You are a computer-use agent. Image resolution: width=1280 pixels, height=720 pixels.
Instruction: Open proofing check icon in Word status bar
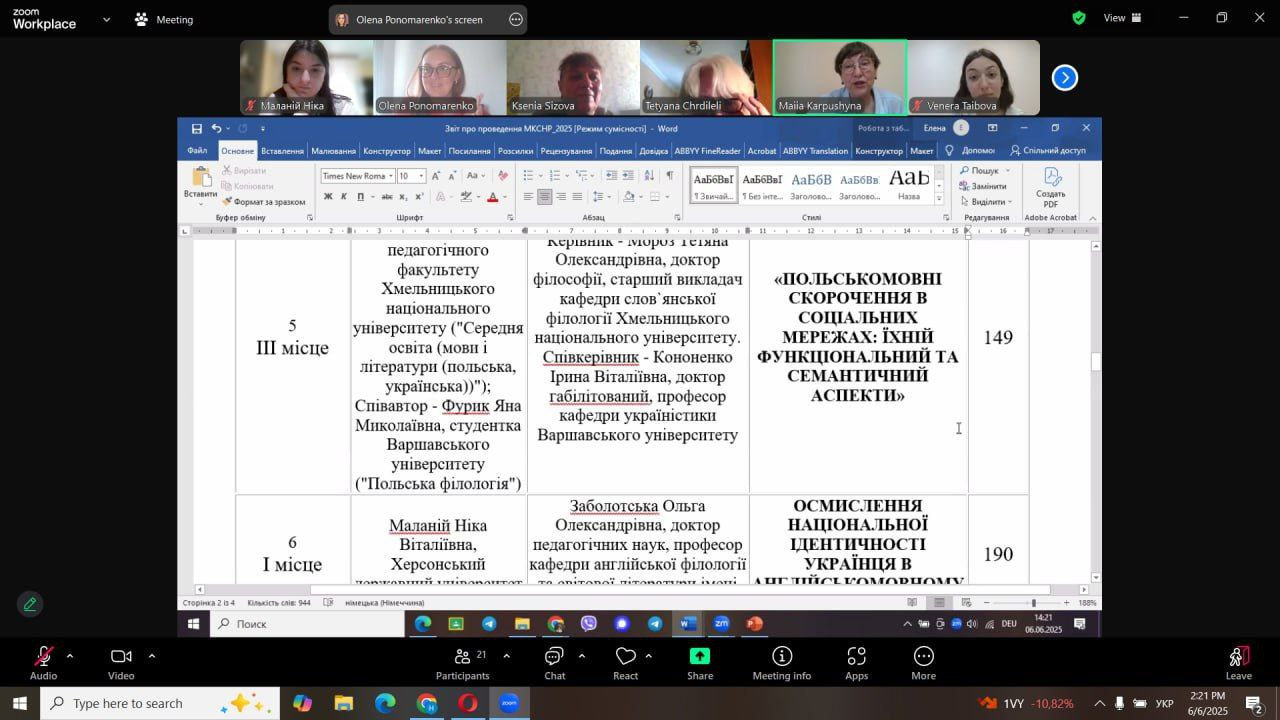[328, 603]
